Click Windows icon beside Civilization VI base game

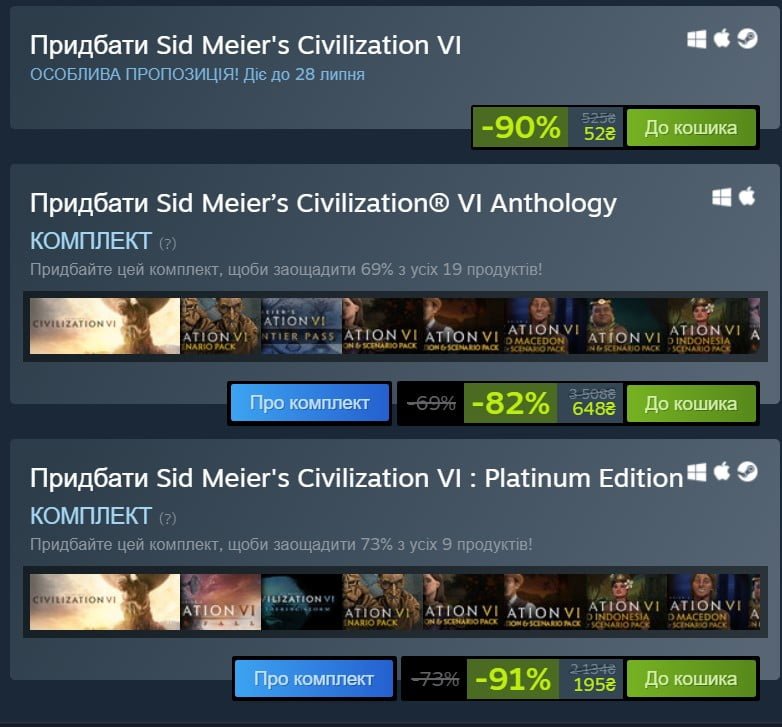(x=696, y=39)
